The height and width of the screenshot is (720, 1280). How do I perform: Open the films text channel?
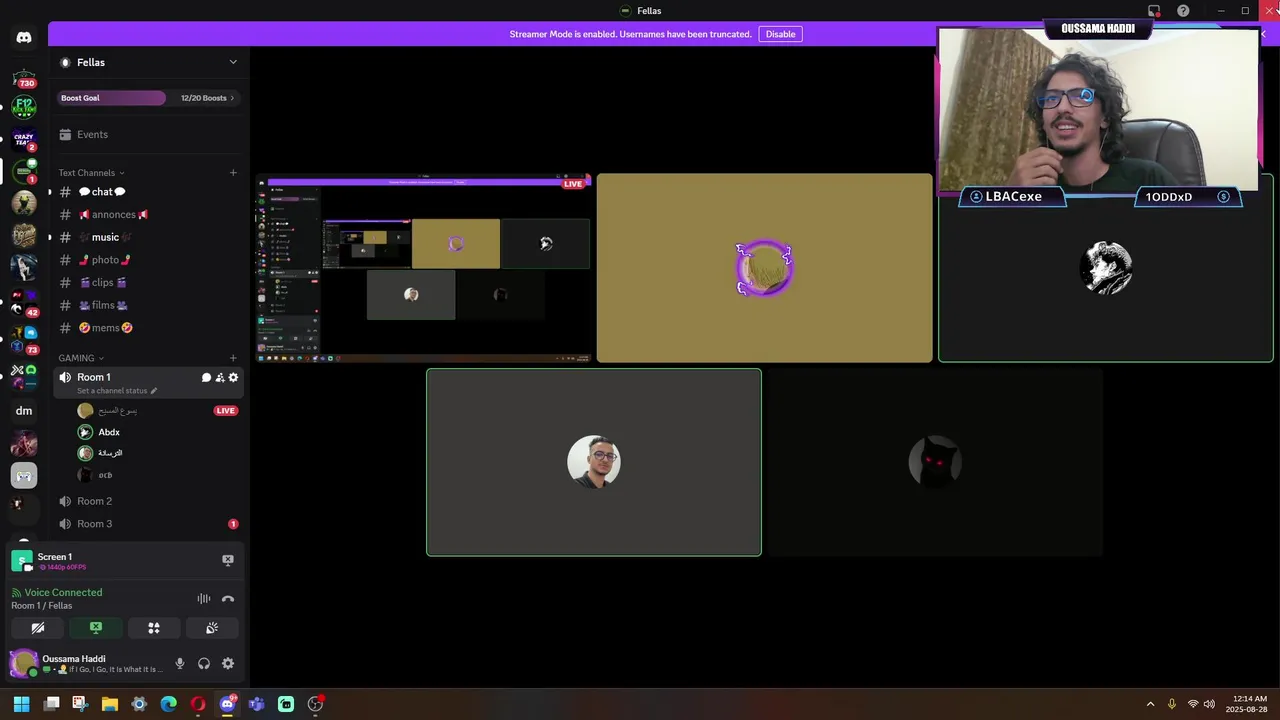[x=148, y=305]
